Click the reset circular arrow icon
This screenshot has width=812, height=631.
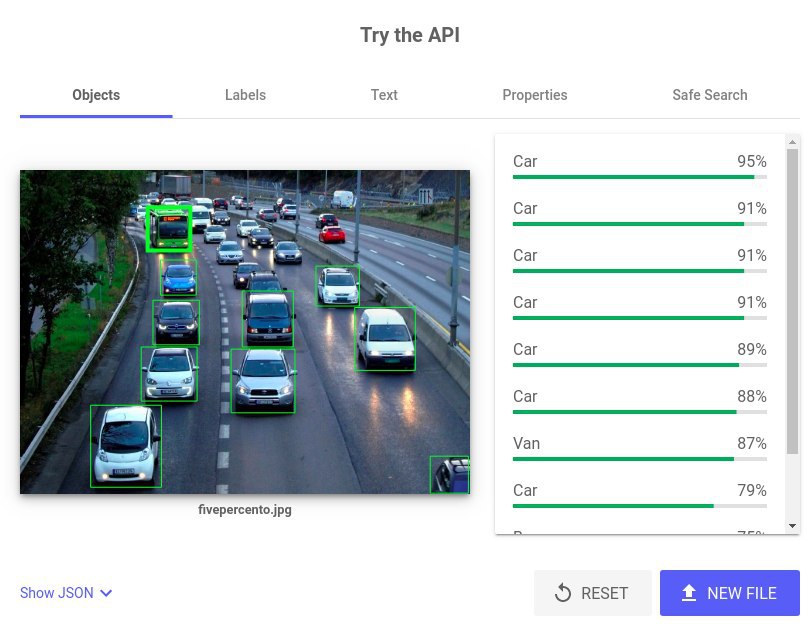tap(562, 593)
